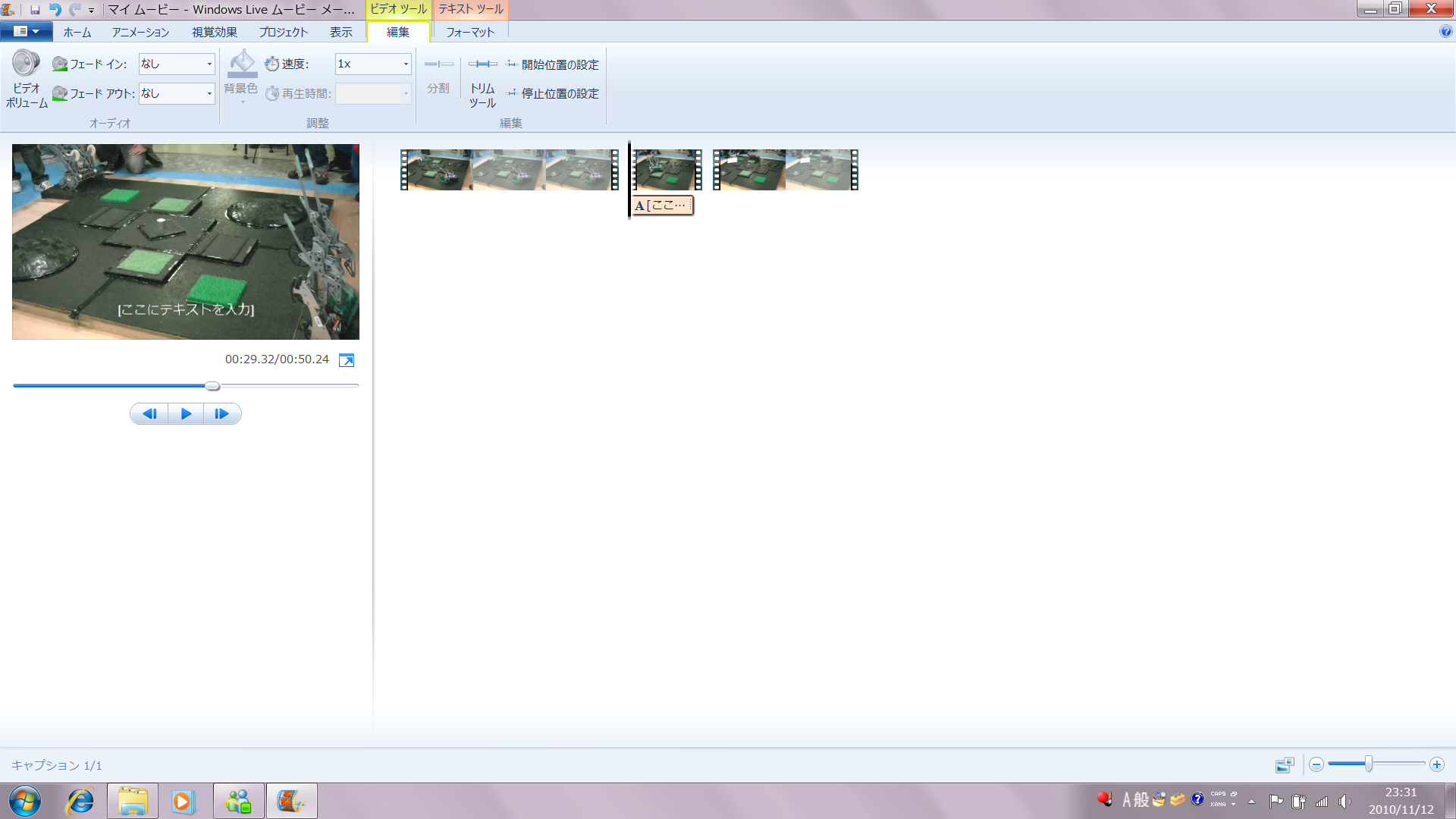Viewport: 1456px width, 819px height.
Task: Click the save icon in the quick access toolbar
Action: [35, 10]
